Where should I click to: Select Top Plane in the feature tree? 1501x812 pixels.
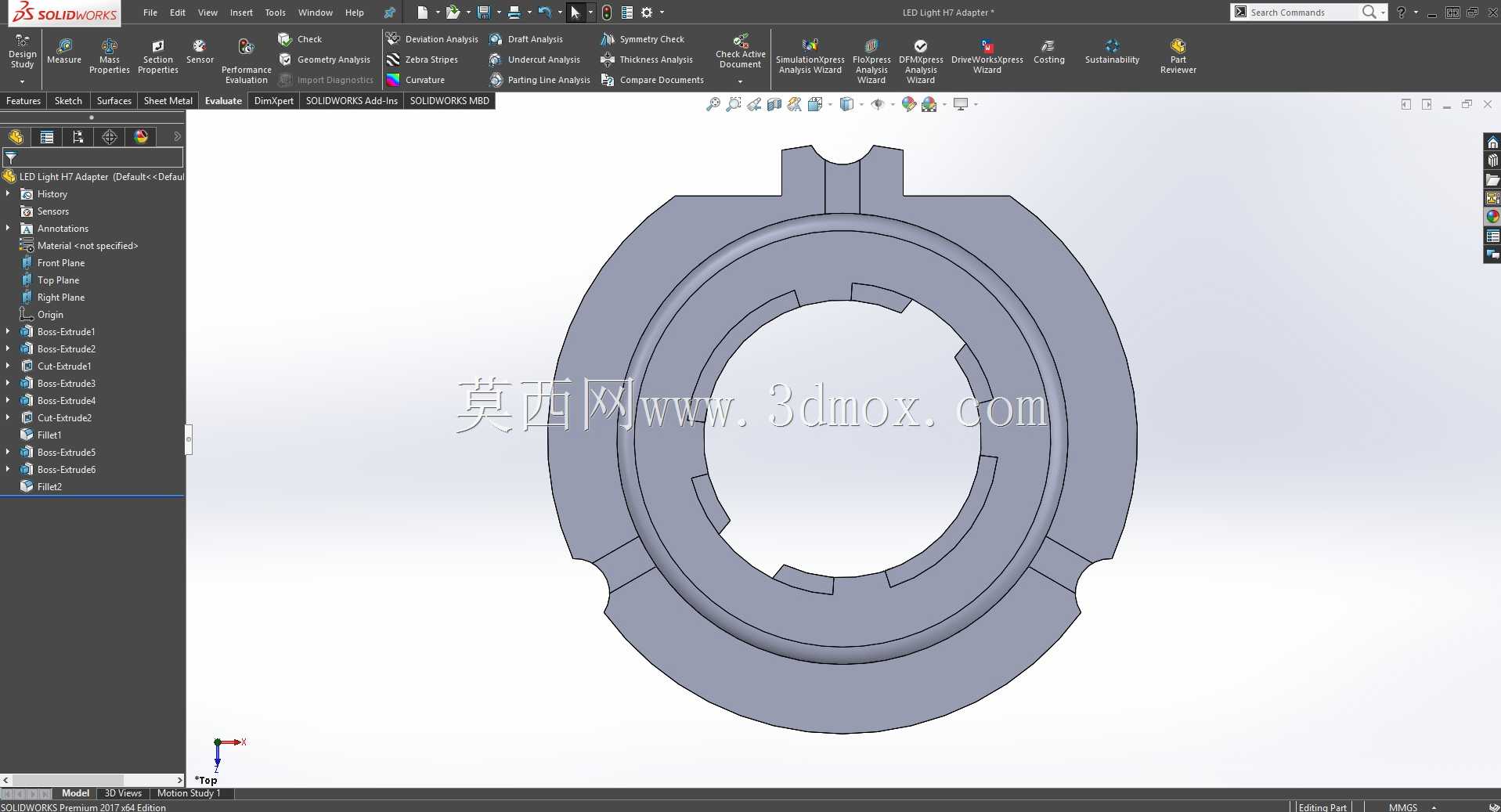[58, 280]
